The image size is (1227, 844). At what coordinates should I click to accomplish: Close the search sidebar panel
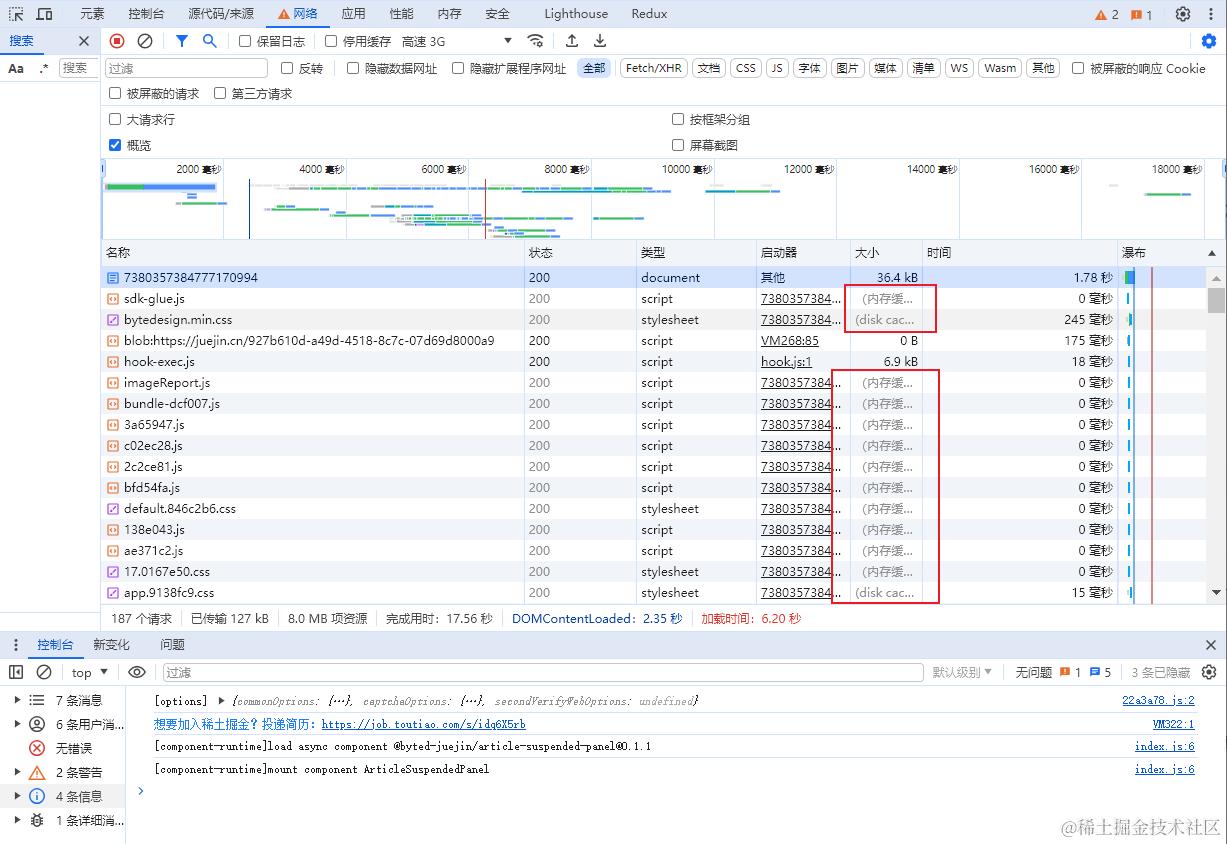84,41
